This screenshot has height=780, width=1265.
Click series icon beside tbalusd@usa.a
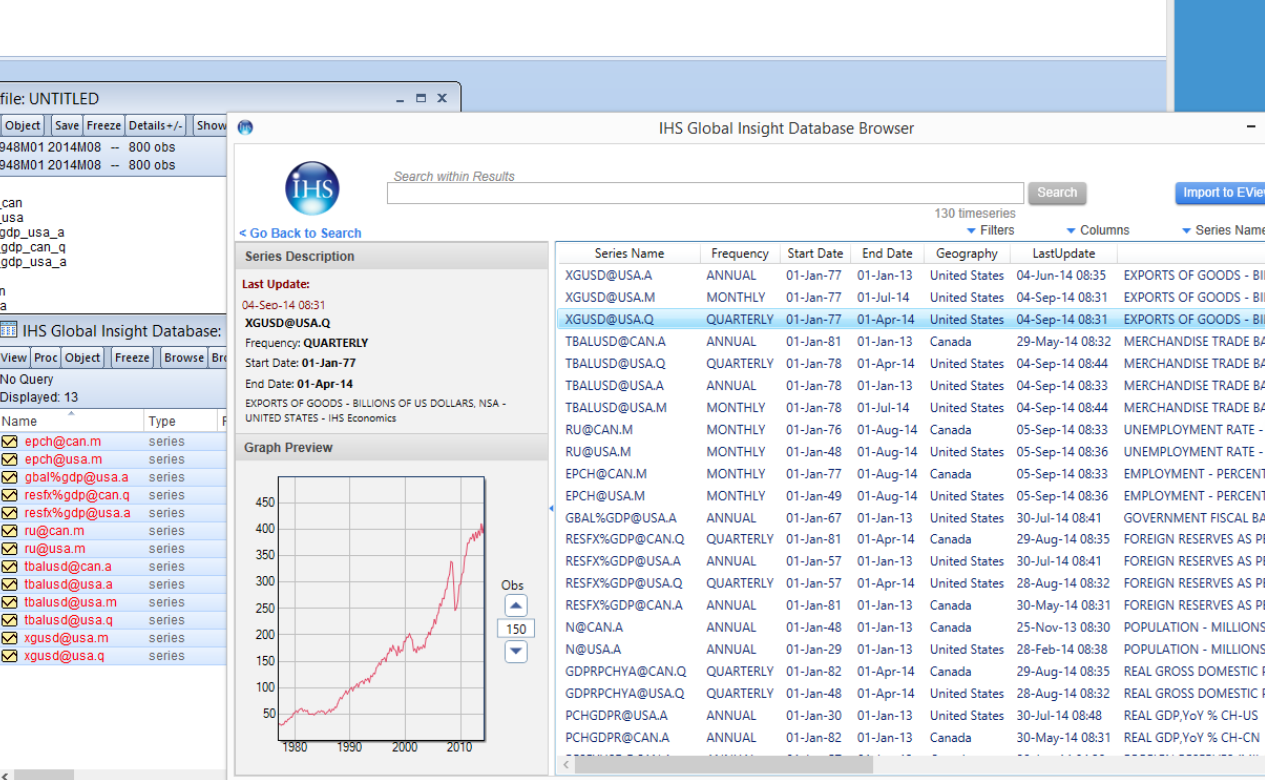(9, 584)
